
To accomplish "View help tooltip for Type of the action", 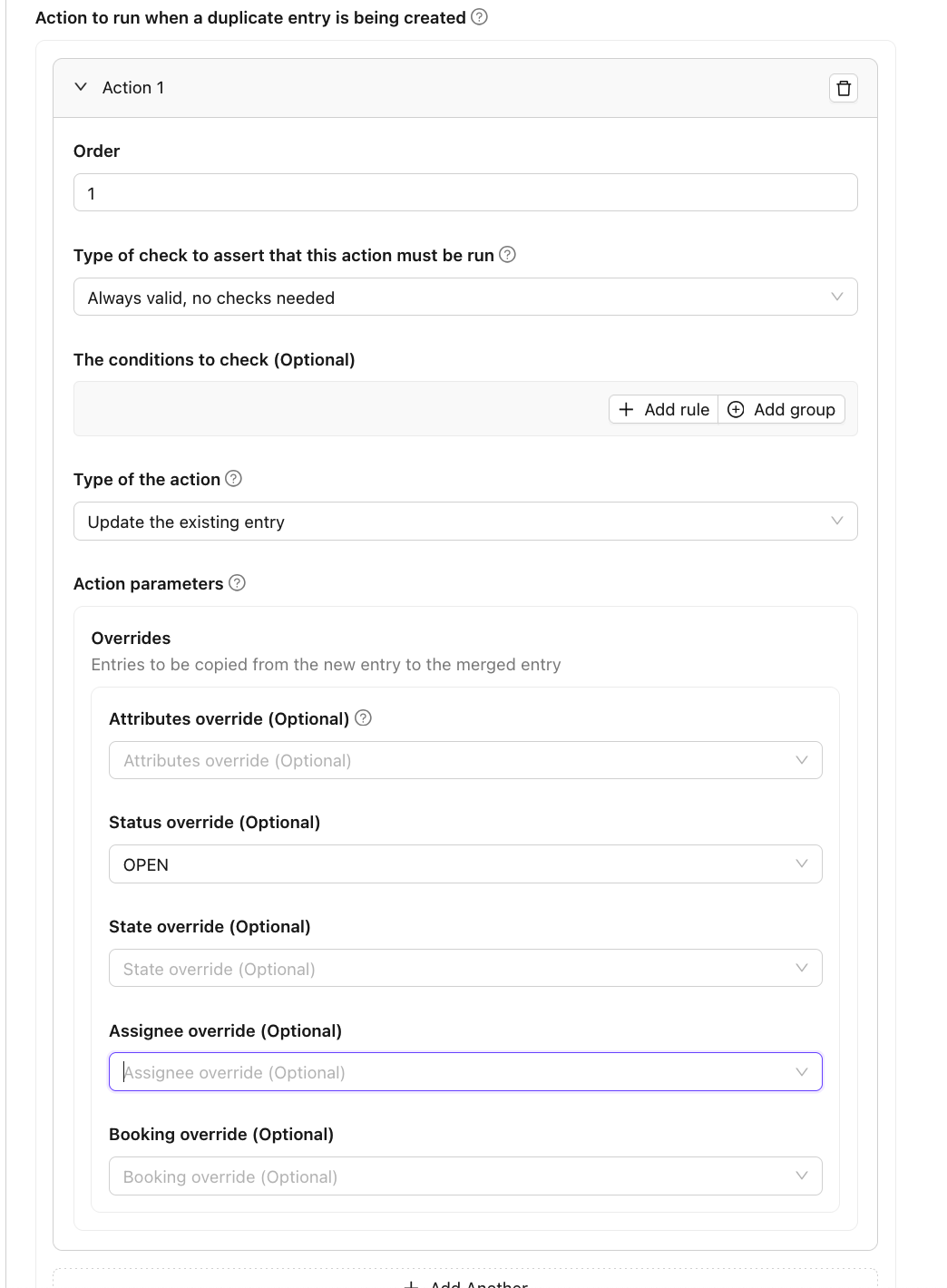I will (x=233, y=479).
